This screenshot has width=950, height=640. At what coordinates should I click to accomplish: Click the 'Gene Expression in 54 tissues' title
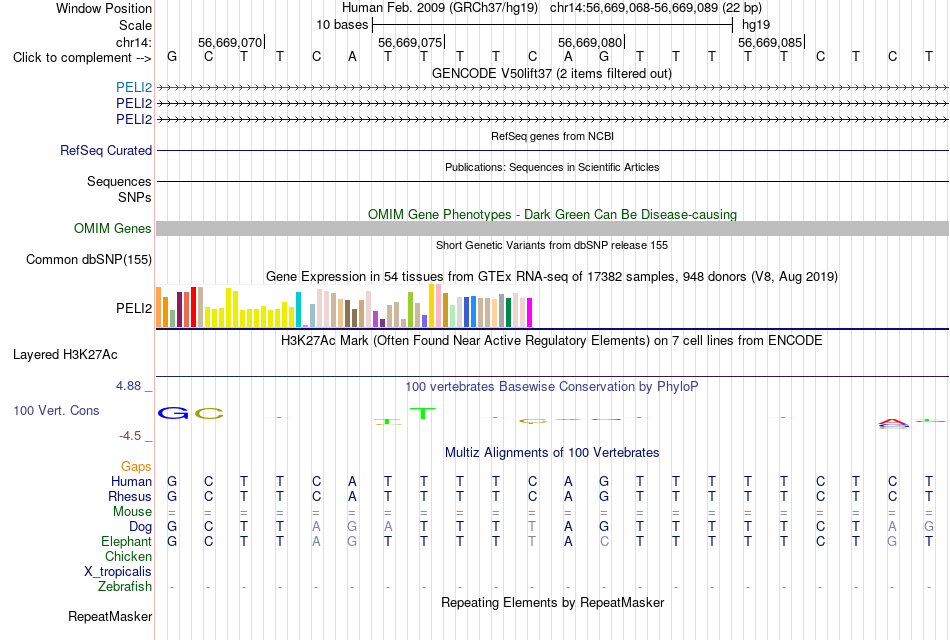tap(552, 277)
